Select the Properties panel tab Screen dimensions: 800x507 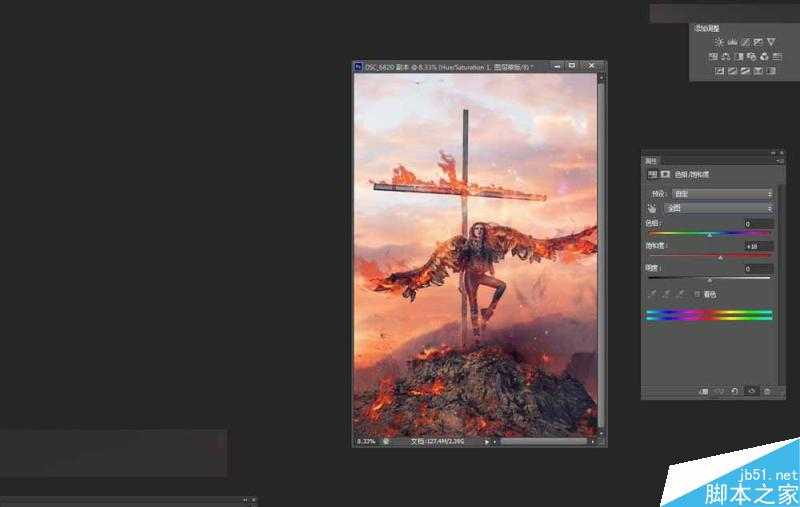pyautogui.click(x=651, y=160)
